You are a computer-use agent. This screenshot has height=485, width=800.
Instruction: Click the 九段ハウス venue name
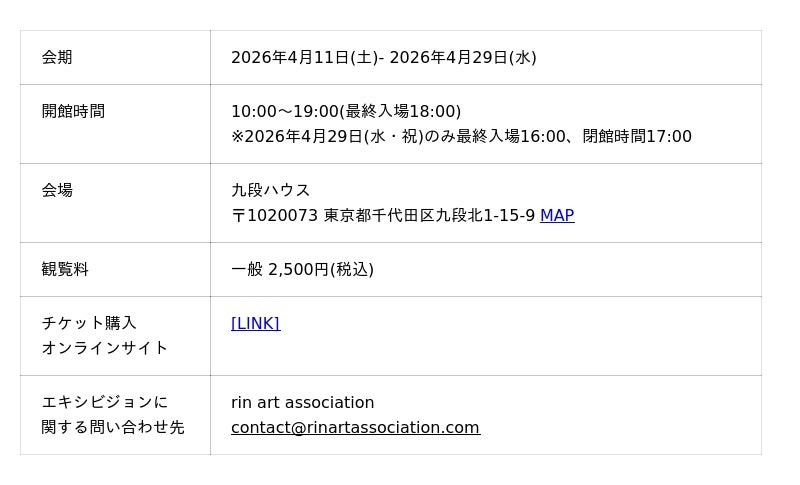click(271, 190)
